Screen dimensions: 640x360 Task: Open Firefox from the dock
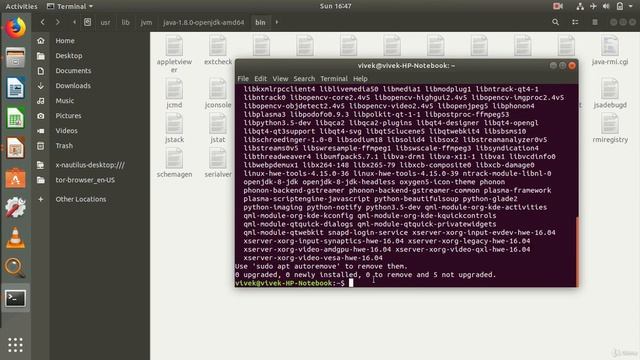click(x=16, y=27)
